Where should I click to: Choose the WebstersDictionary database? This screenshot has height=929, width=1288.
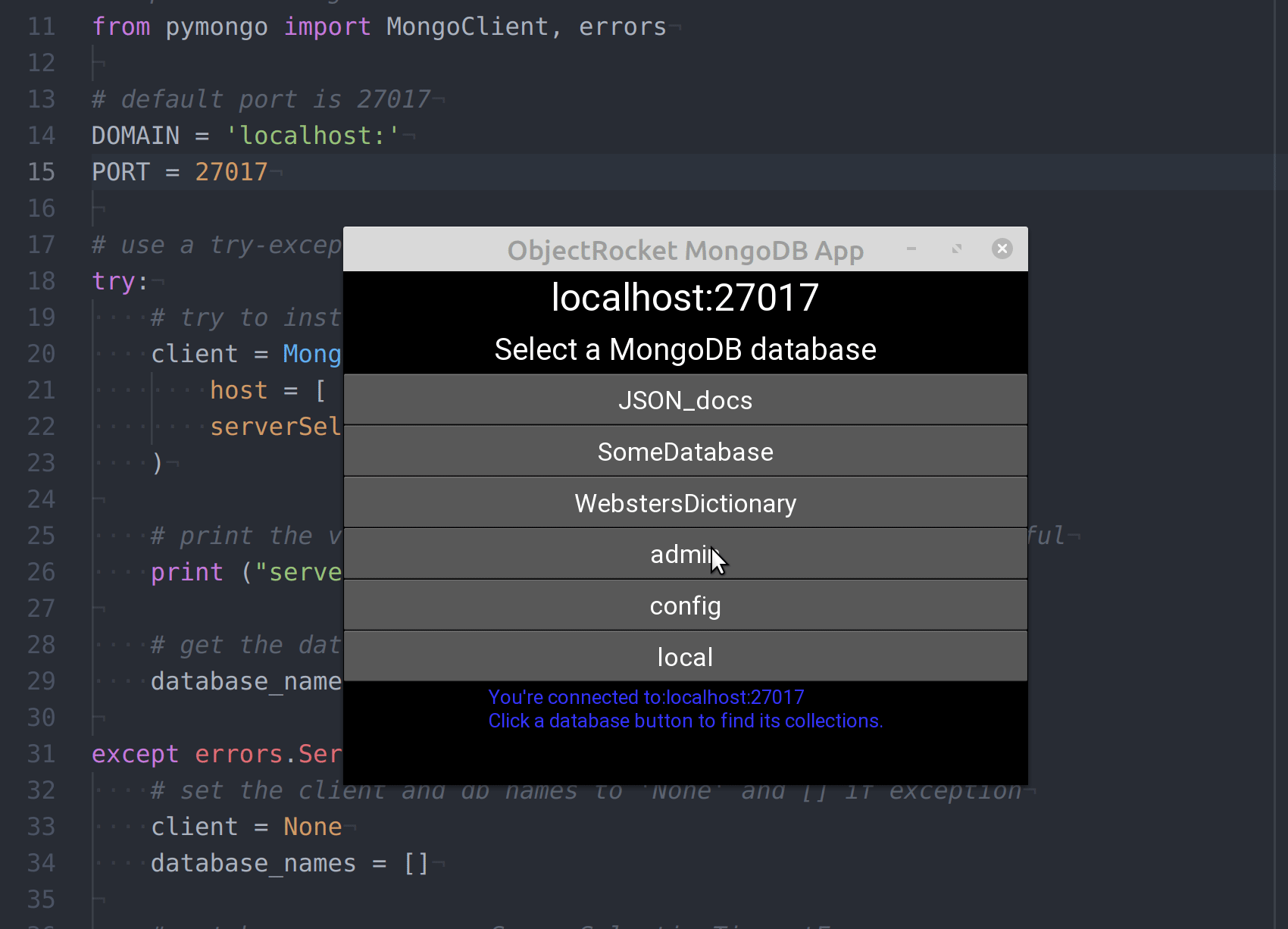point(686,502)
